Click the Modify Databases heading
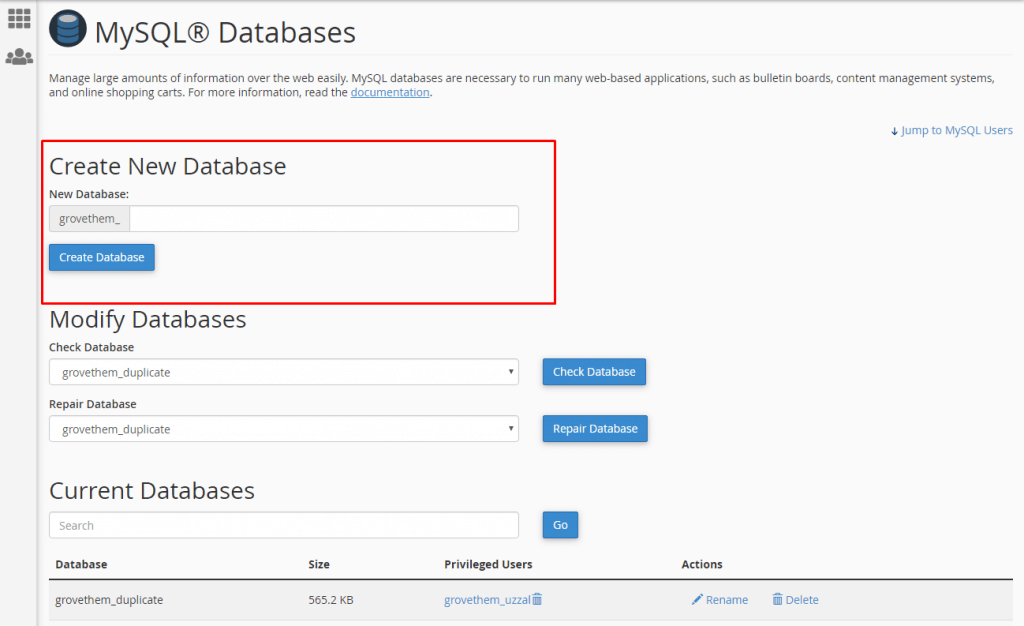The width and height of the screenshot is (1024, 626). 148,319
